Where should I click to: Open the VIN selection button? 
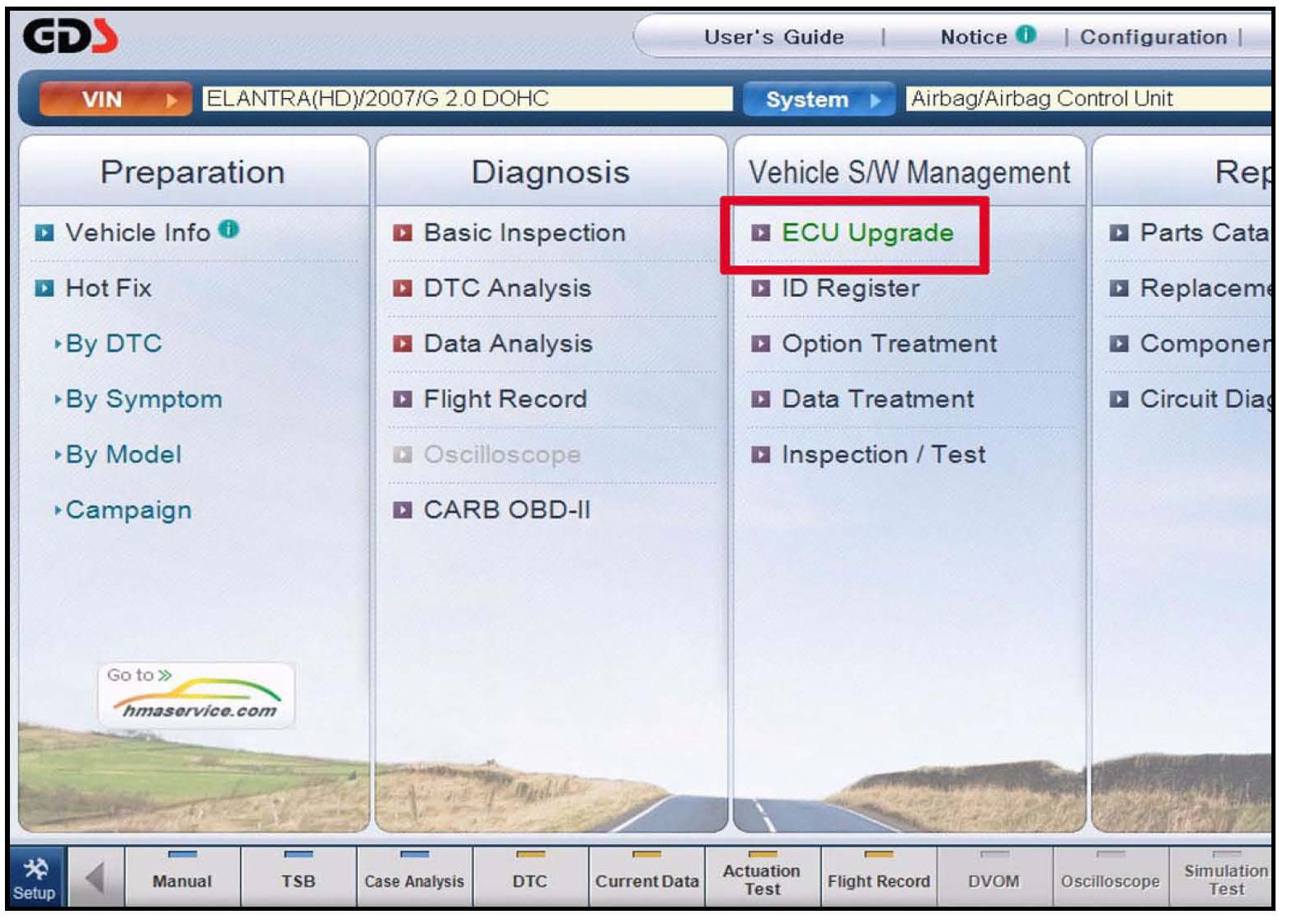coord(115,100)
